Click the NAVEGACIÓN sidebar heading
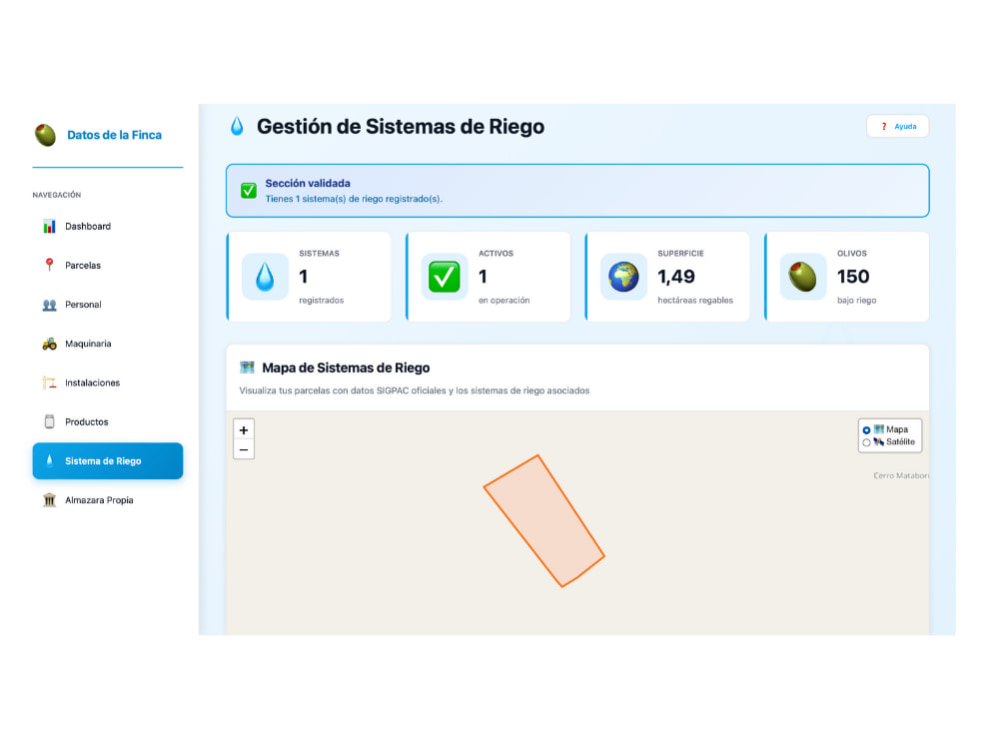Viewport: 1000px width, 750px height. [57, 195]
